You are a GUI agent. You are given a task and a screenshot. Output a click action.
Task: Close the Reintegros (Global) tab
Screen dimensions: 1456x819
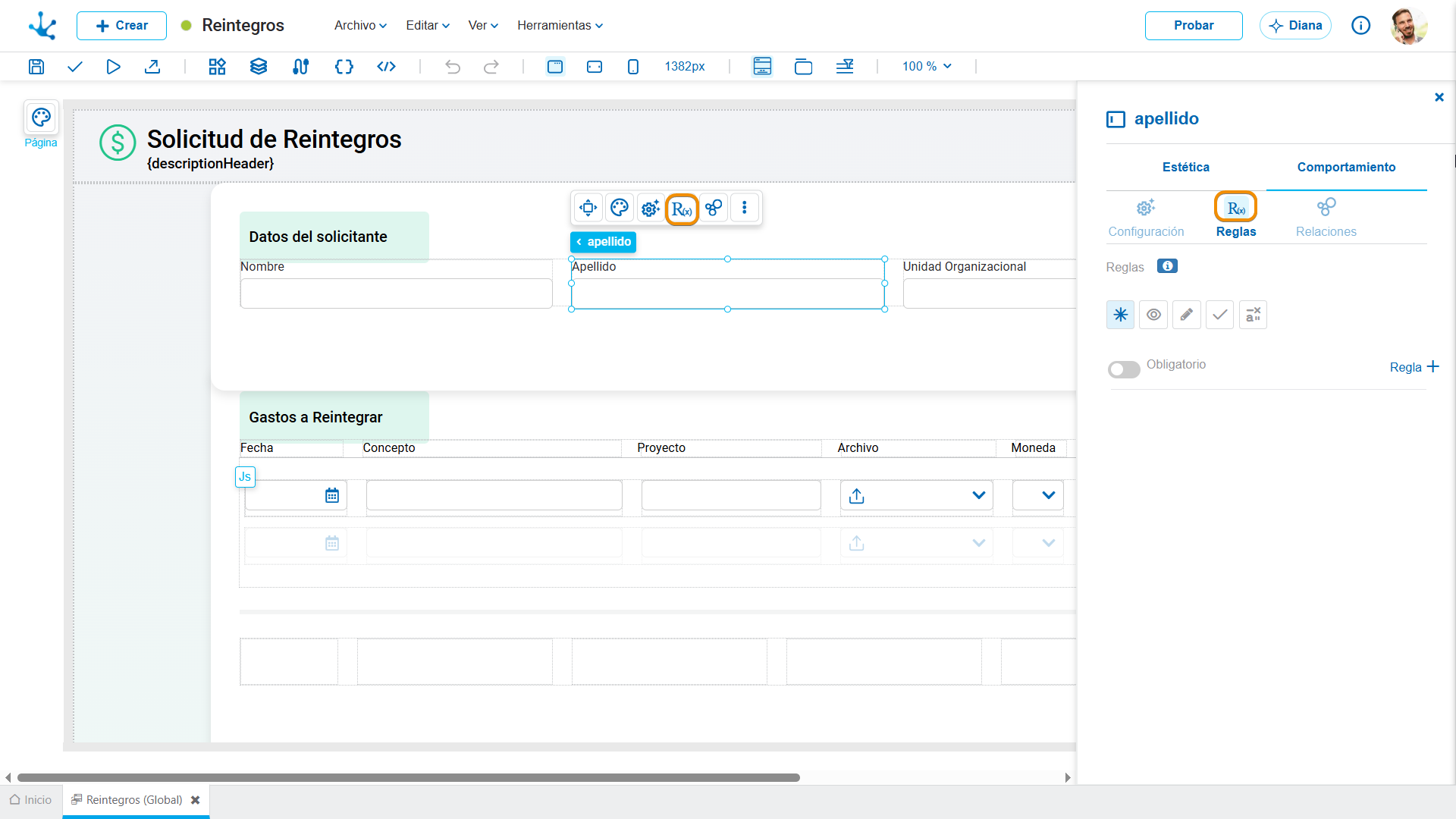point(196,800)
